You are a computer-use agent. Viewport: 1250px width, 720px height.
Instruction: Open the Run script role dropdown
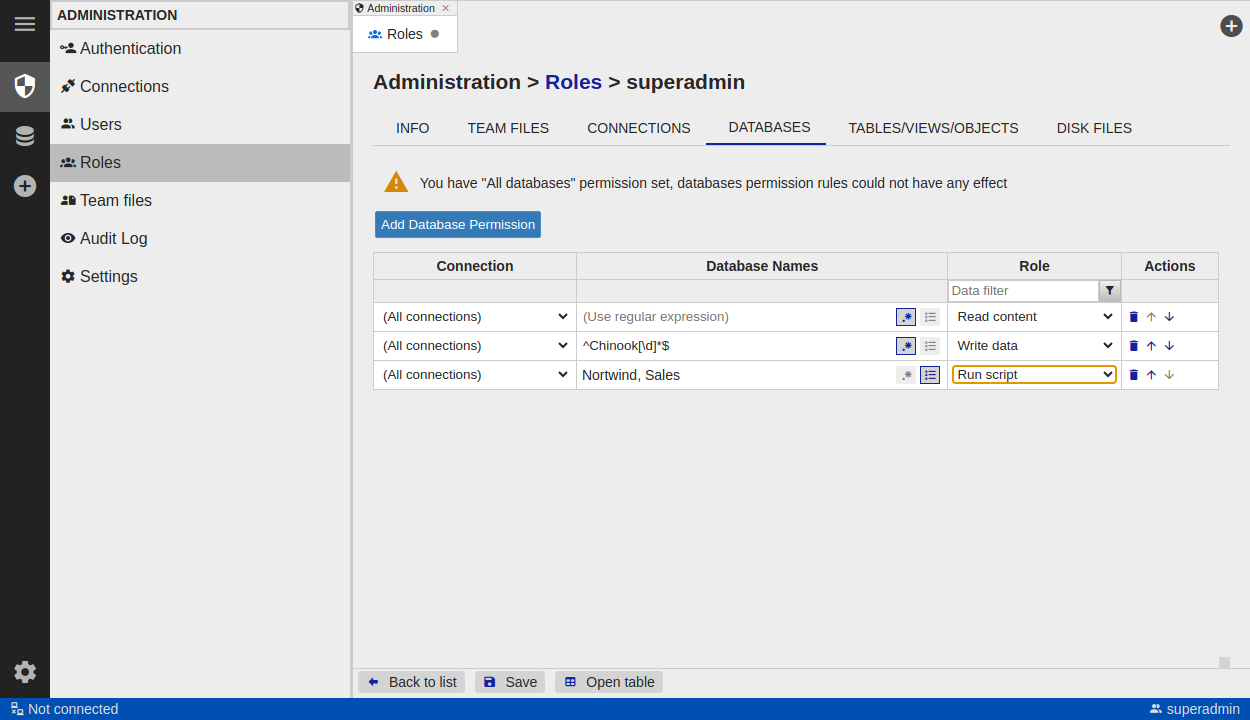[1034, 375]
